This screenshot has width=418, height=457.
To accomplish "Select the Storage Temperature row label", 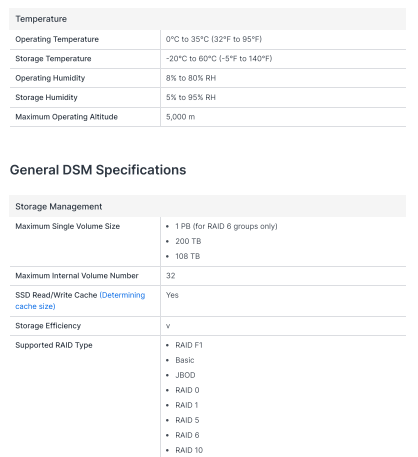I will [53, 59].
